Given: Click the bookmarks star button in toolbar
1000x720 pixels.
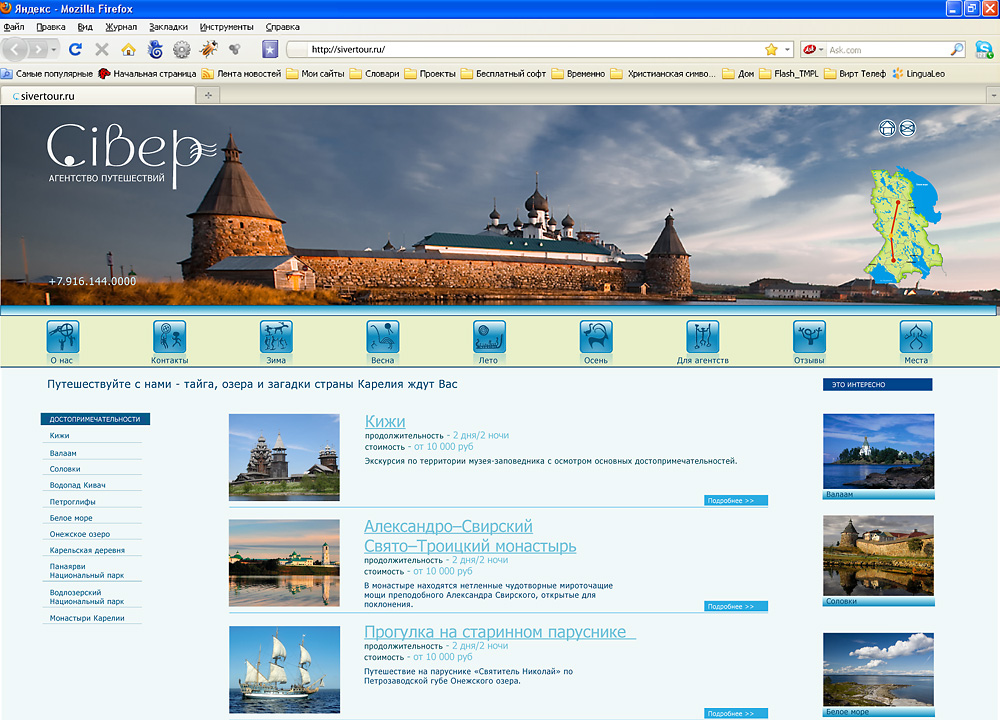Looking at the screenshot, I should pos(270,49).
